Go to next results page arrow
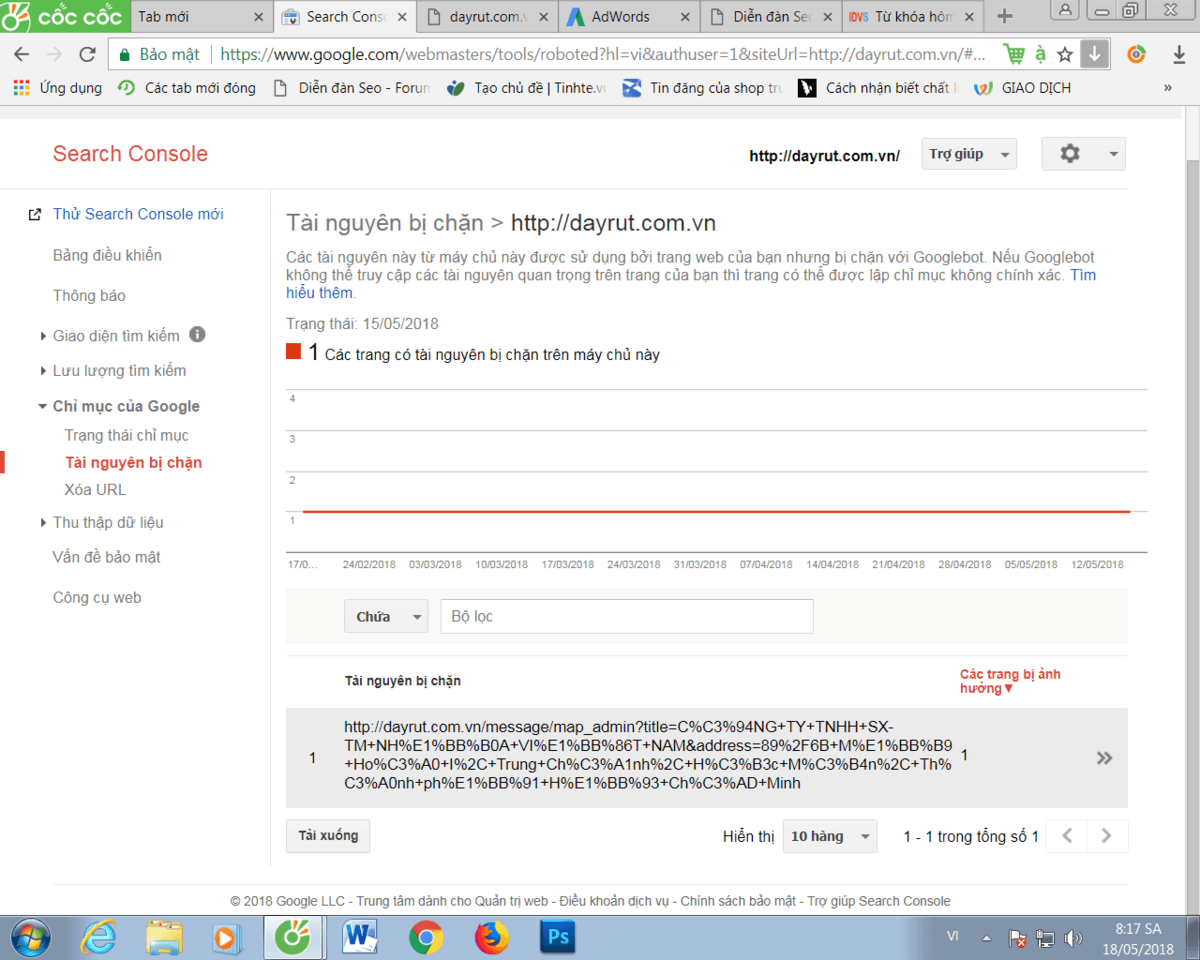 [x=1107, y=836]
